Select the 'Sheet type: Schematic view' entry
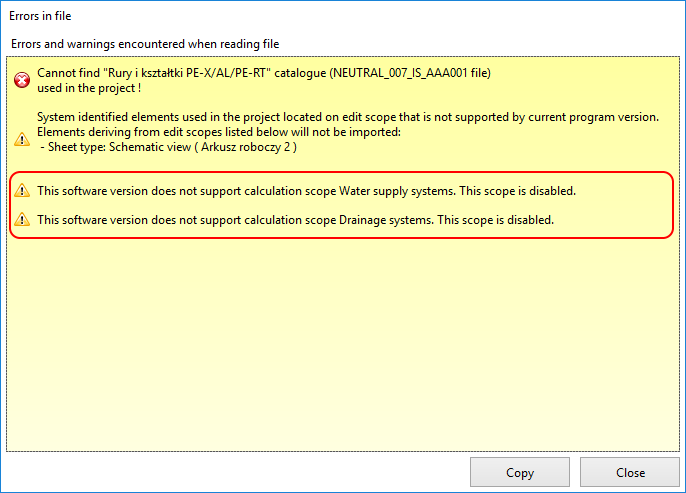This screenshot has height=493, width=686. click(168, 147)
